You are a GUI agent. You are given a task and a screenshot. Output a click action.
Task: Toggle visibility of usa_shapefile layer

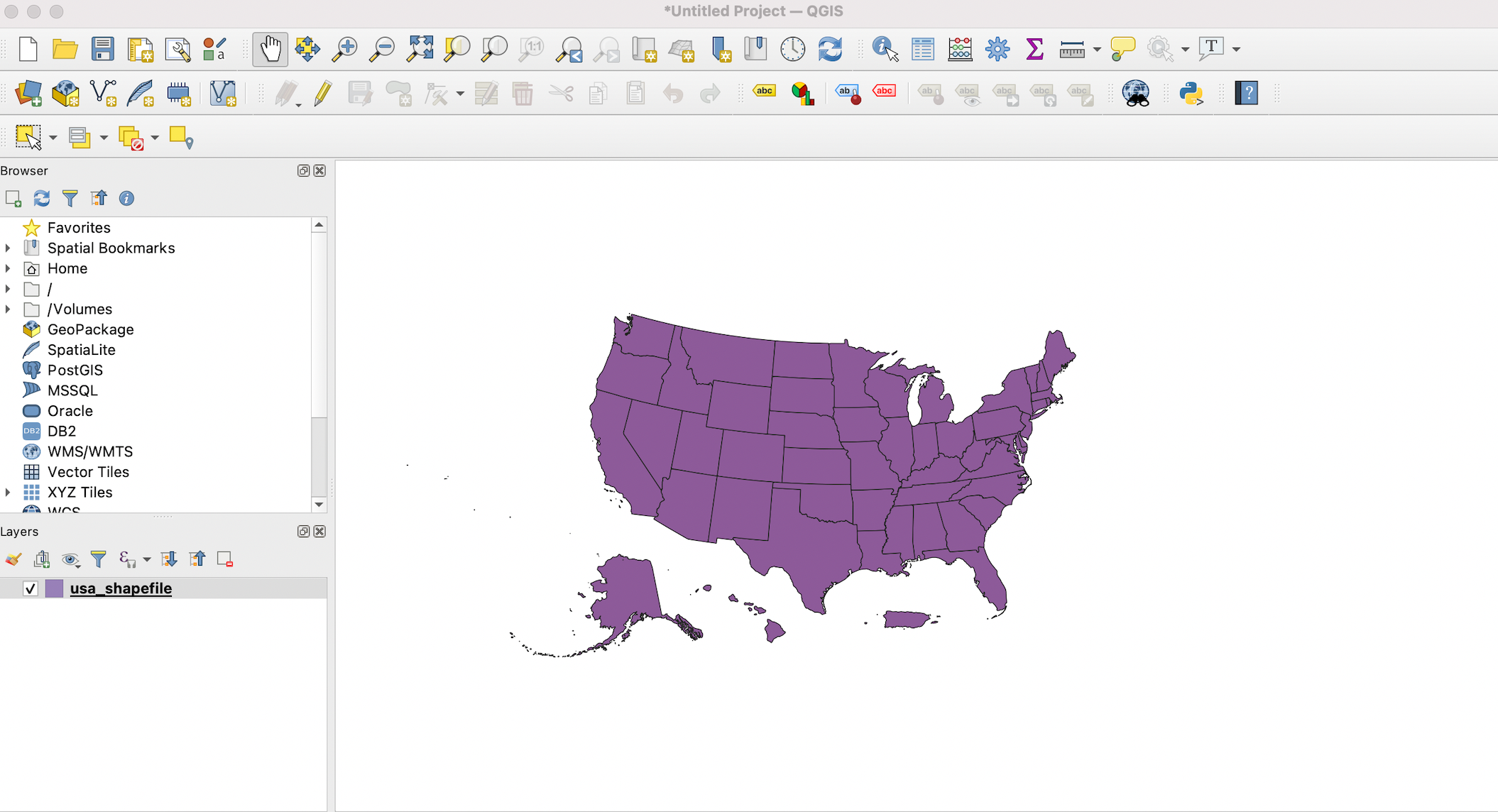tap(30, 588)
